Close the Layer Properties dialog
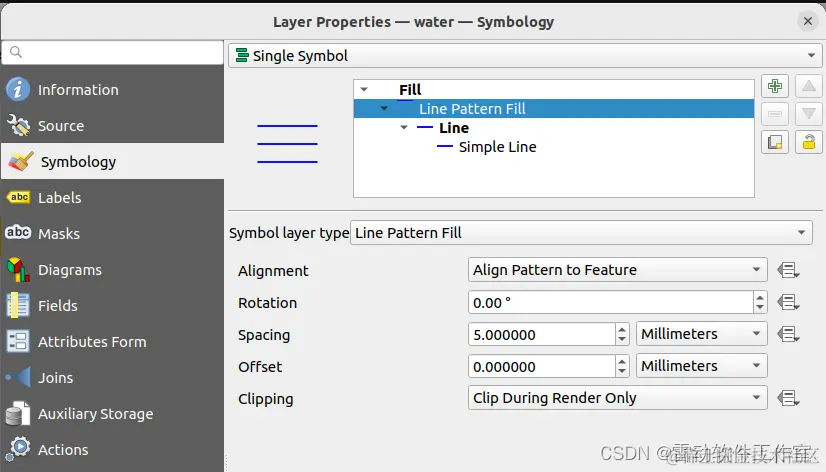826x472 pixels. coord(808,21)
